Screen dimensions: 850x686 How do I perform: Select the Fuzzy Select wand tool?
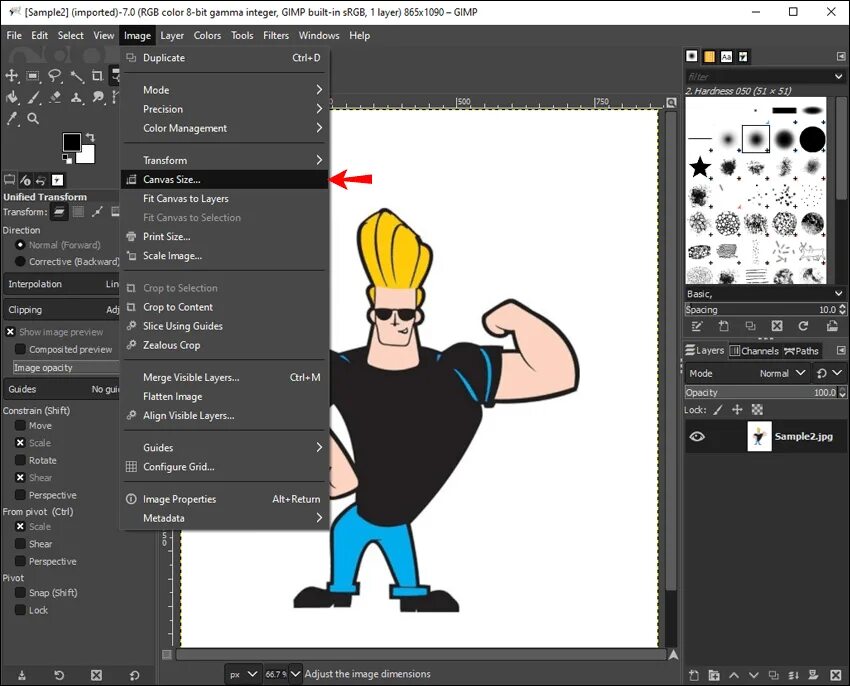pos(76,76)
